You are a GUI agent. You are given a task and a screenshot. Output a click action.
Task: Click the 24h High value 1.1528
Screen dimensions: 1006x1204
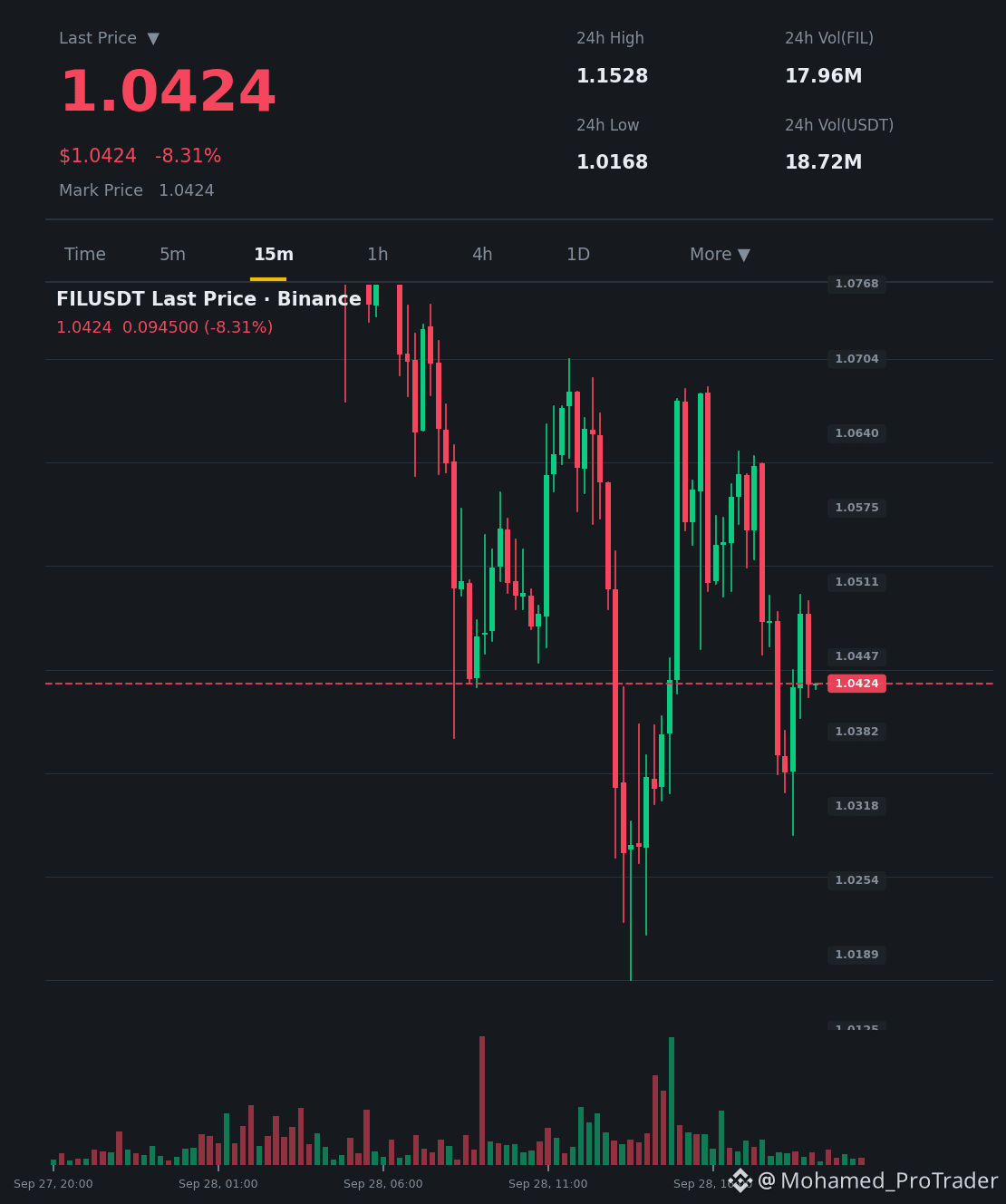(613, 76)
